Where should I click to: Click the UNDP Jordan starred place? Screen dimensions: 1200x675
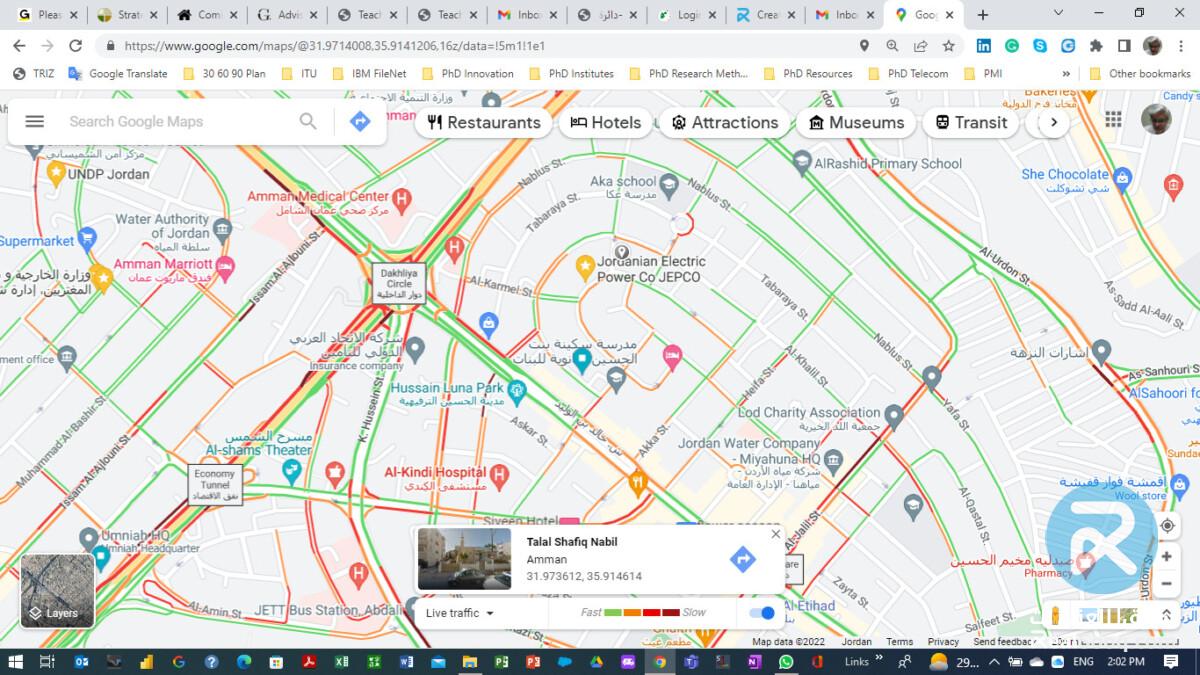pyautogui.click(x=56, y=173)
